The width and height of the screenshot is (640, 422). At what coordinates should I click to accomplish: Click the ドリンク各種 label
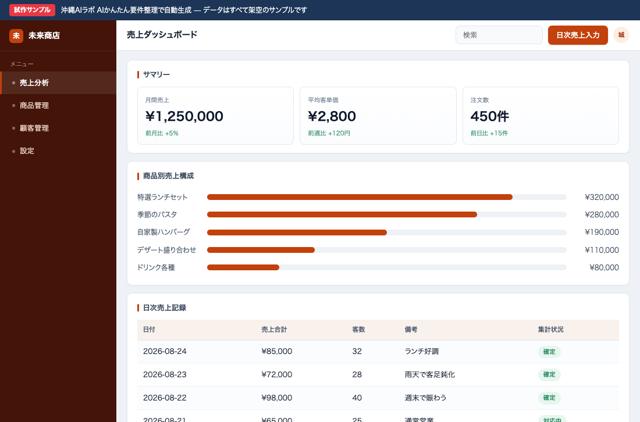[156, 267]
